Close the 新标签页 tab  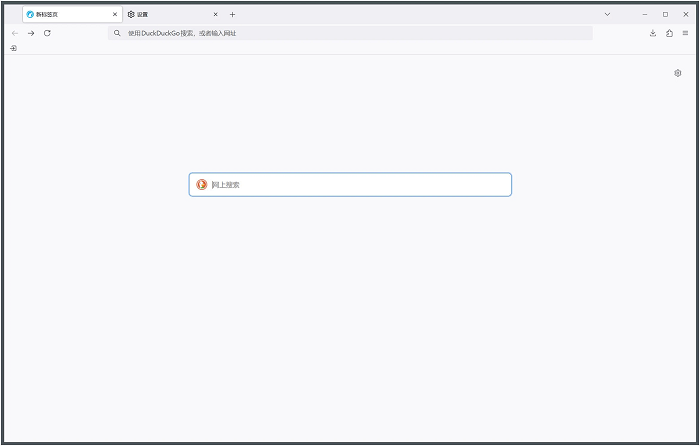coord(115,15)
